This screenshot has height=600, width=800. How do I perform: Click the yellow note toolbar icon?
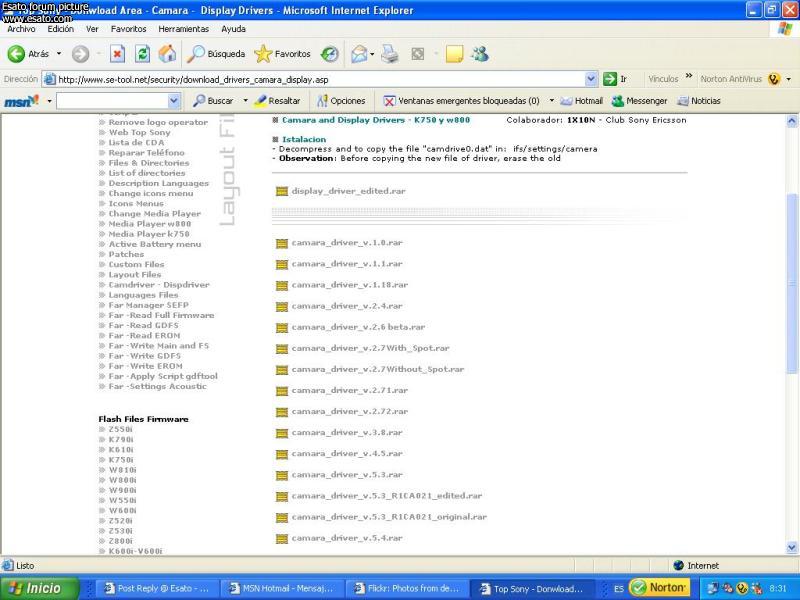click(454, 54)
